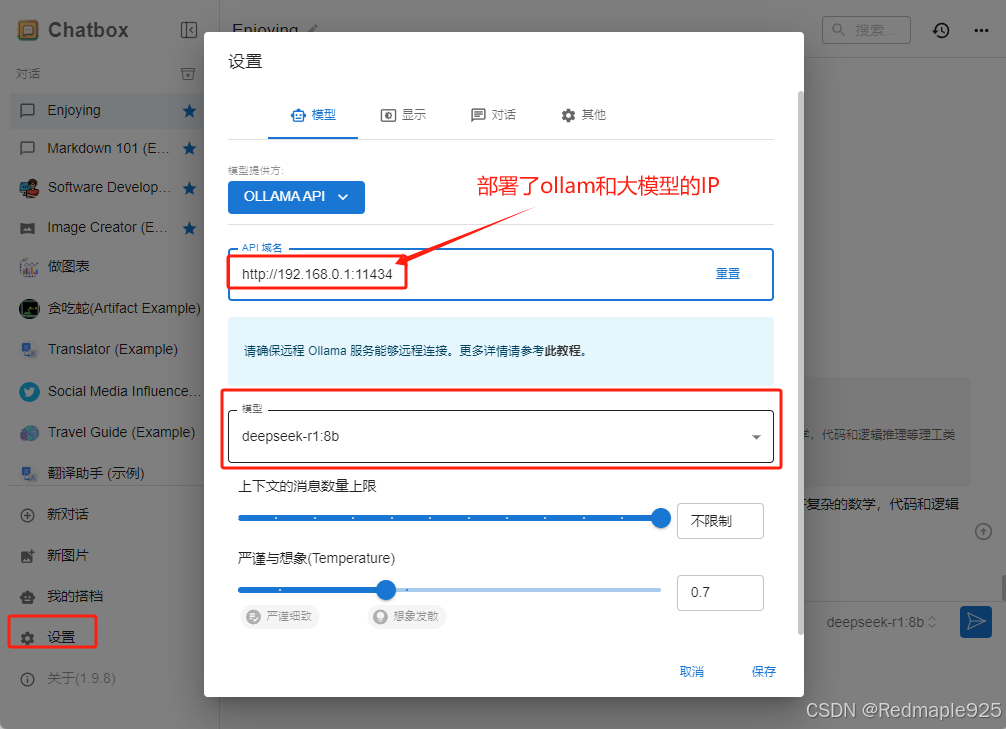Click the send message arrow button
This screenshot has width=1006, height=729.
976,622
